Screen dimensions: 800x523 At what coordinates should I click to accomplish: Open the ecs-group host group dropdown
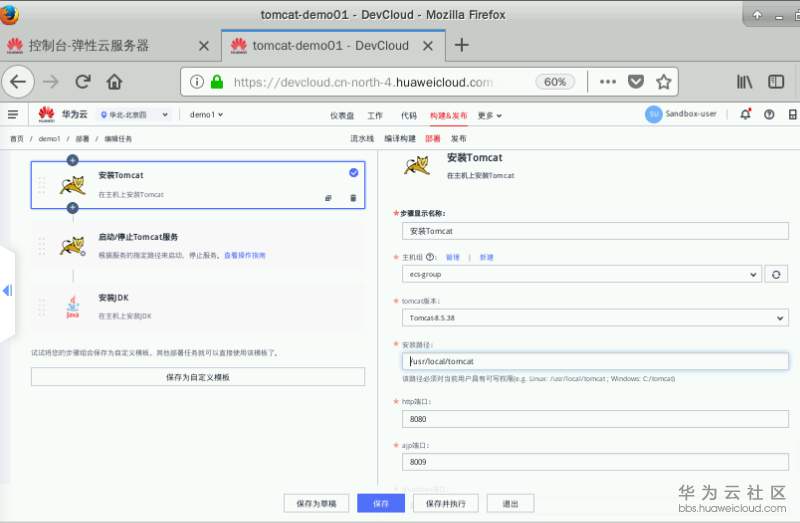click(x=582, y=275)
